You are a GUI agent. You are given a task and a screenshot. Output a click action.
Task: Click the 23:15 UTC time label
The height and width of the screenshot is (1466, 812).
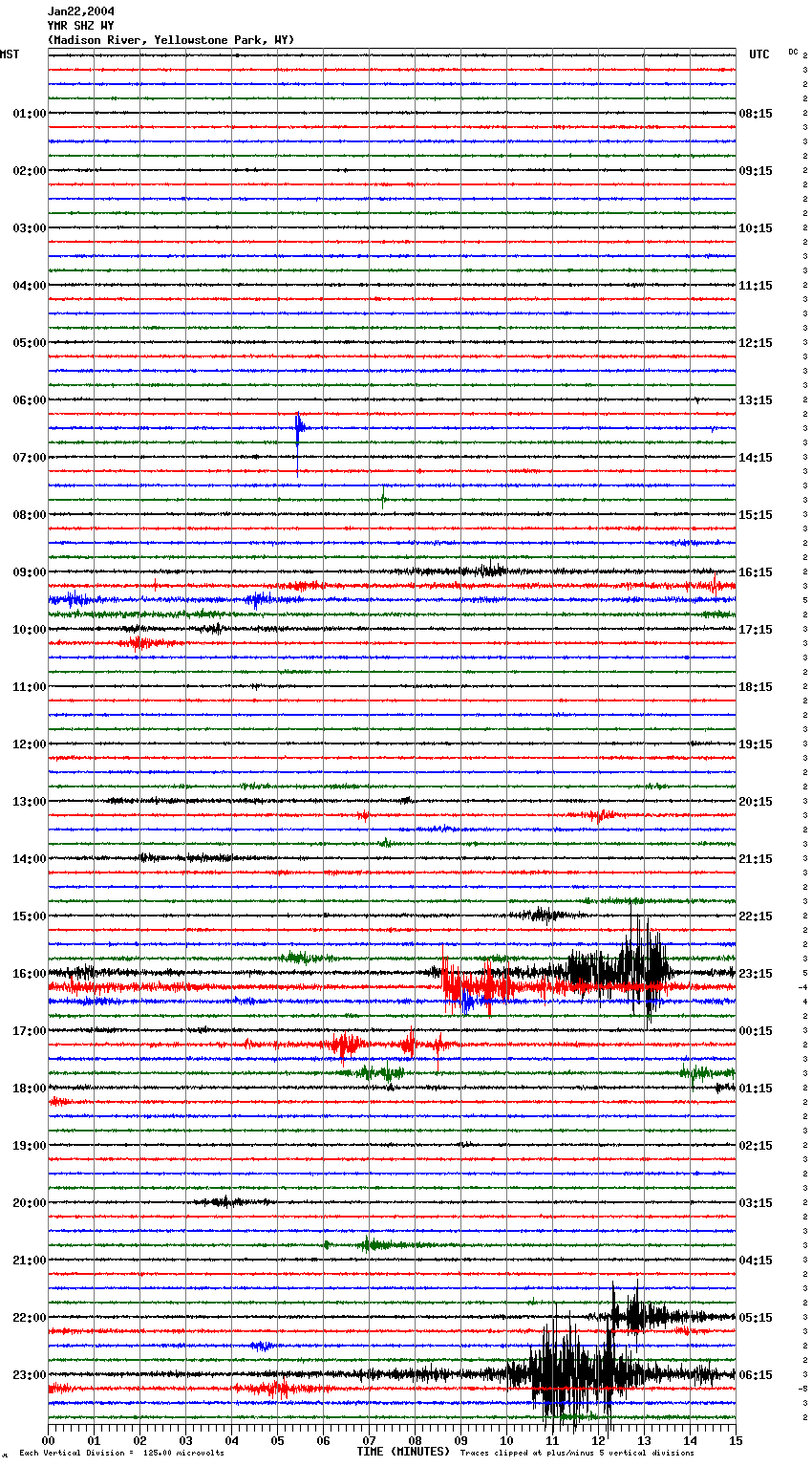coord(756,974)
